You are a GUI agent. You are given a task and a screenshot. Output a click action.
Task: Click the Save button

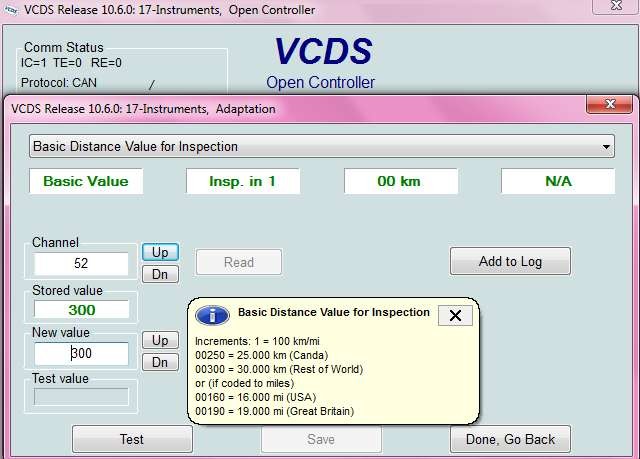321,439
